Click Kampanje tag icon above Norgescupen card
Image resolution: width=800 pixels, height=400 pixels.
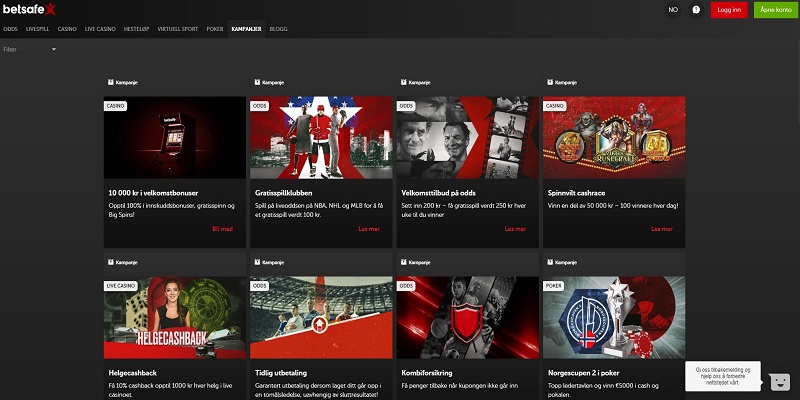click(x=550, y=262)
